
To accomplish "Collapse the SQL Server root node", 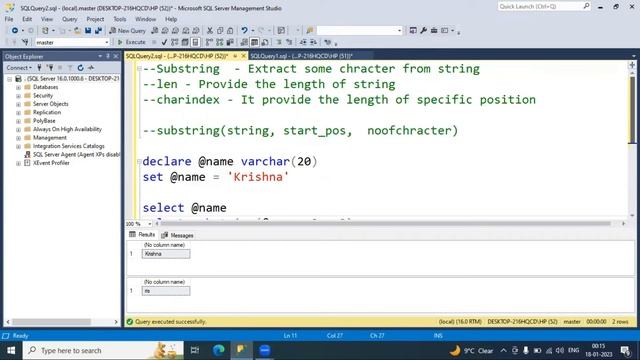I will click(9, 79).
